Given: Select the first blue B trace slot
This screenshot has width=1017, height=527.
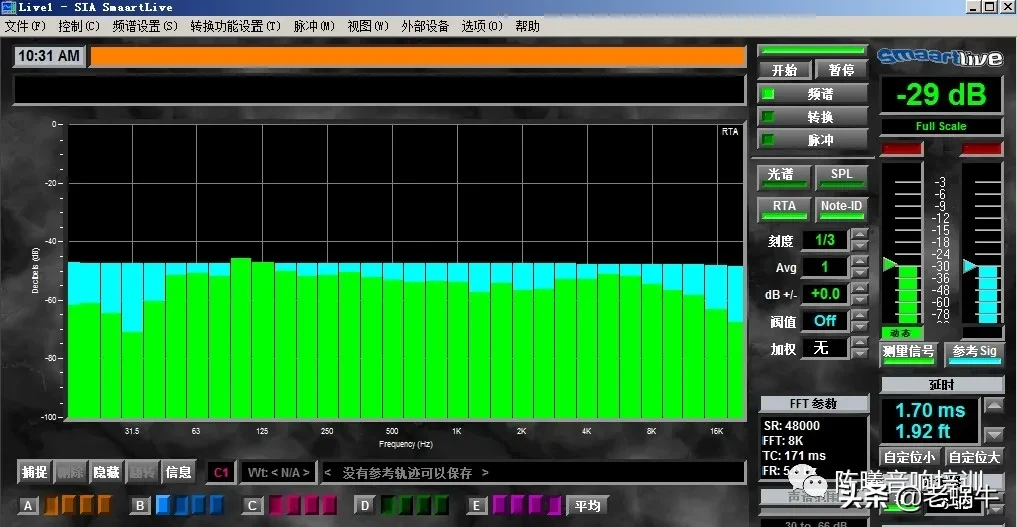Looking at the screenshot, I should pos(163,505).
